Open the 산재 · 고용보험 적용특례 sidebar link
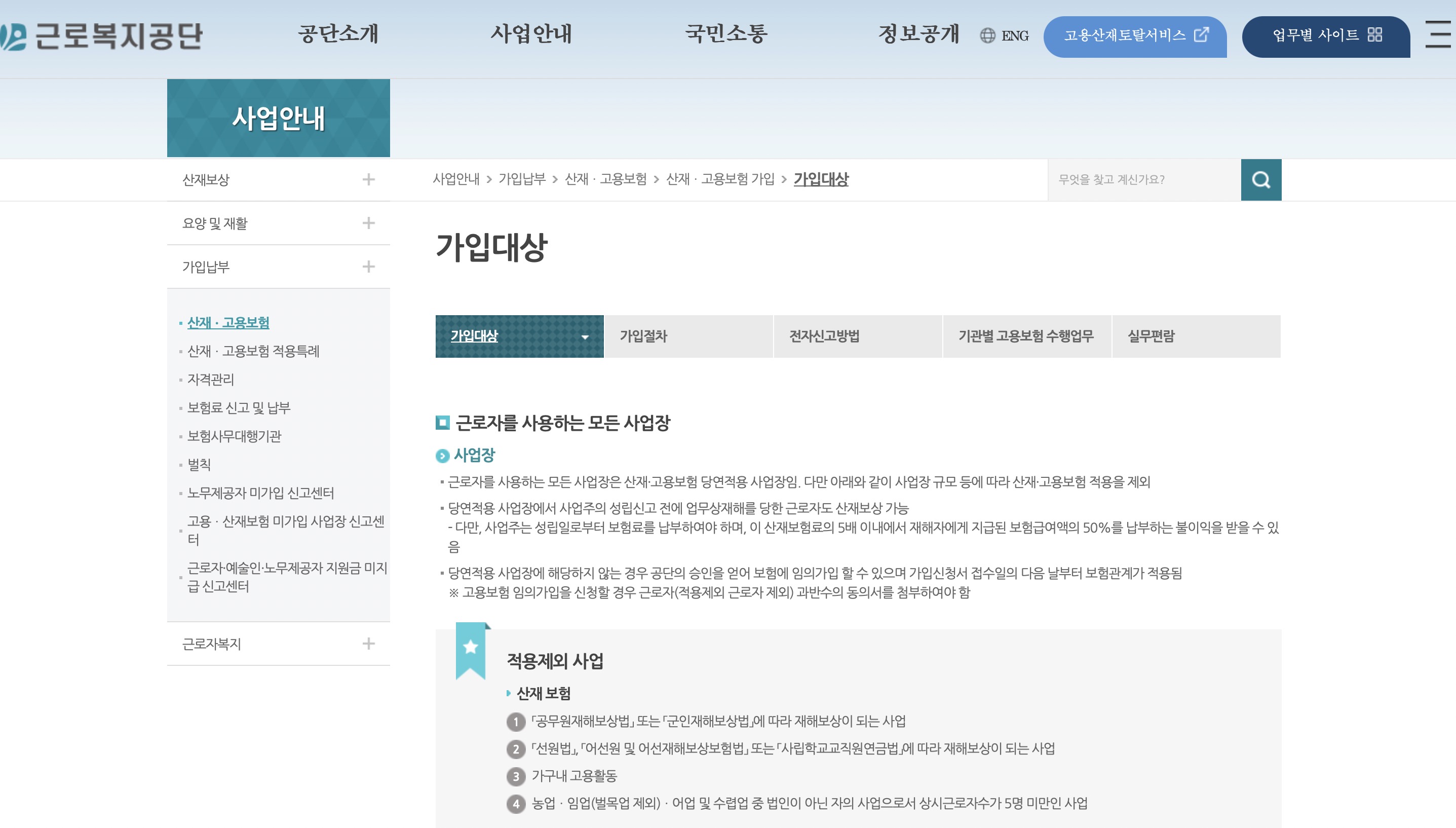Image resolution: width=1456 pixels, height=828 pixels. coord(254,352)
